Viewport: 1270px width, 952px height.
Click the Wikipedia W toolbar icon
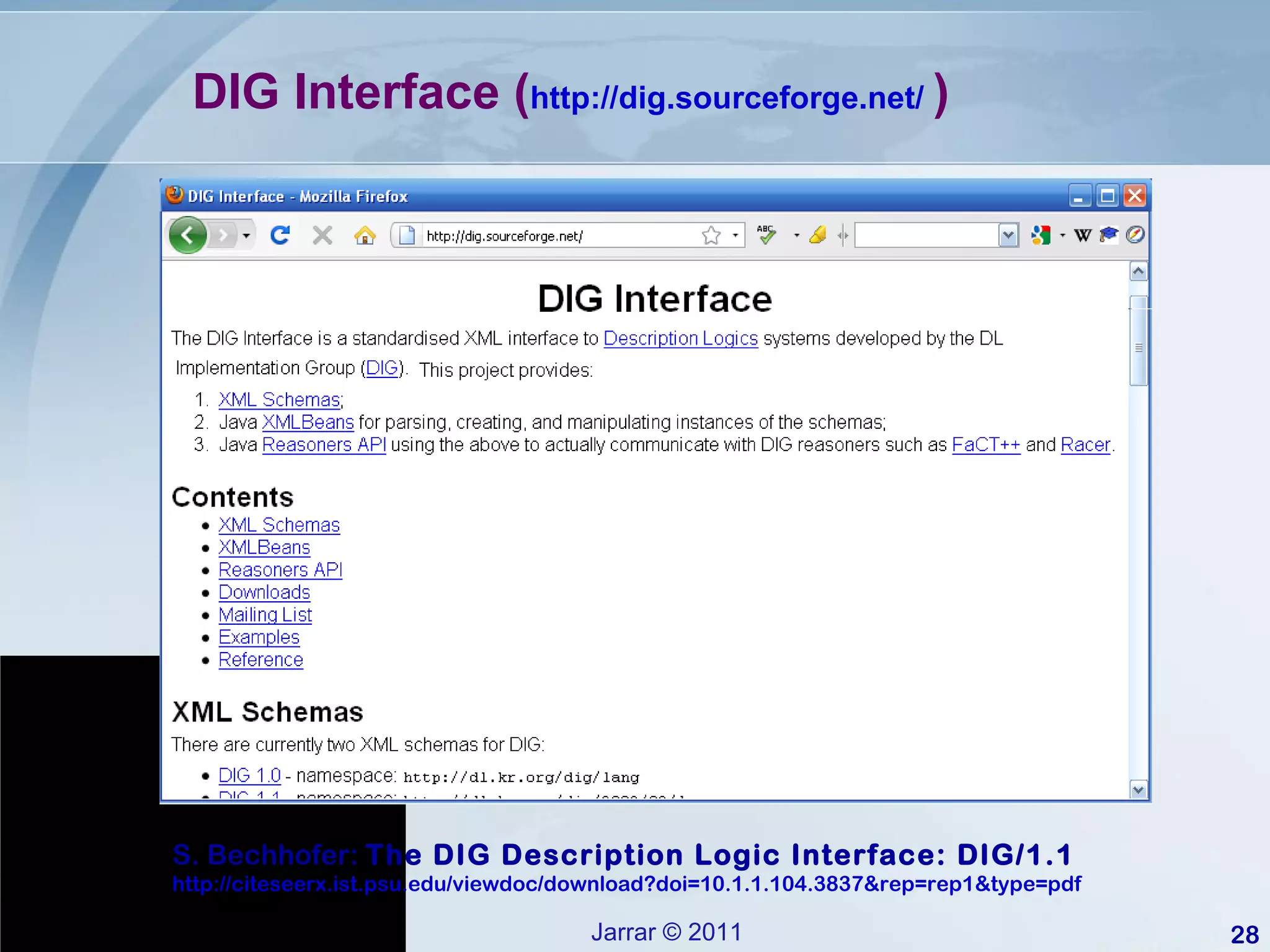pyautogui.click(x=1083, y=236)
